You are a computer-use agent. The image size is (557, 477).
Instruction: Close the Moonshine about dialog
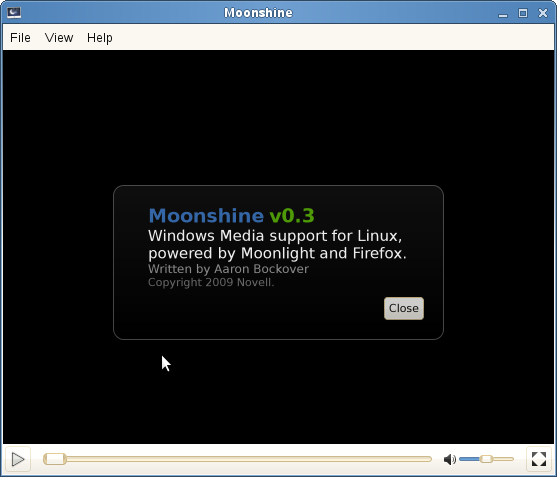click(x=404, y=308)
